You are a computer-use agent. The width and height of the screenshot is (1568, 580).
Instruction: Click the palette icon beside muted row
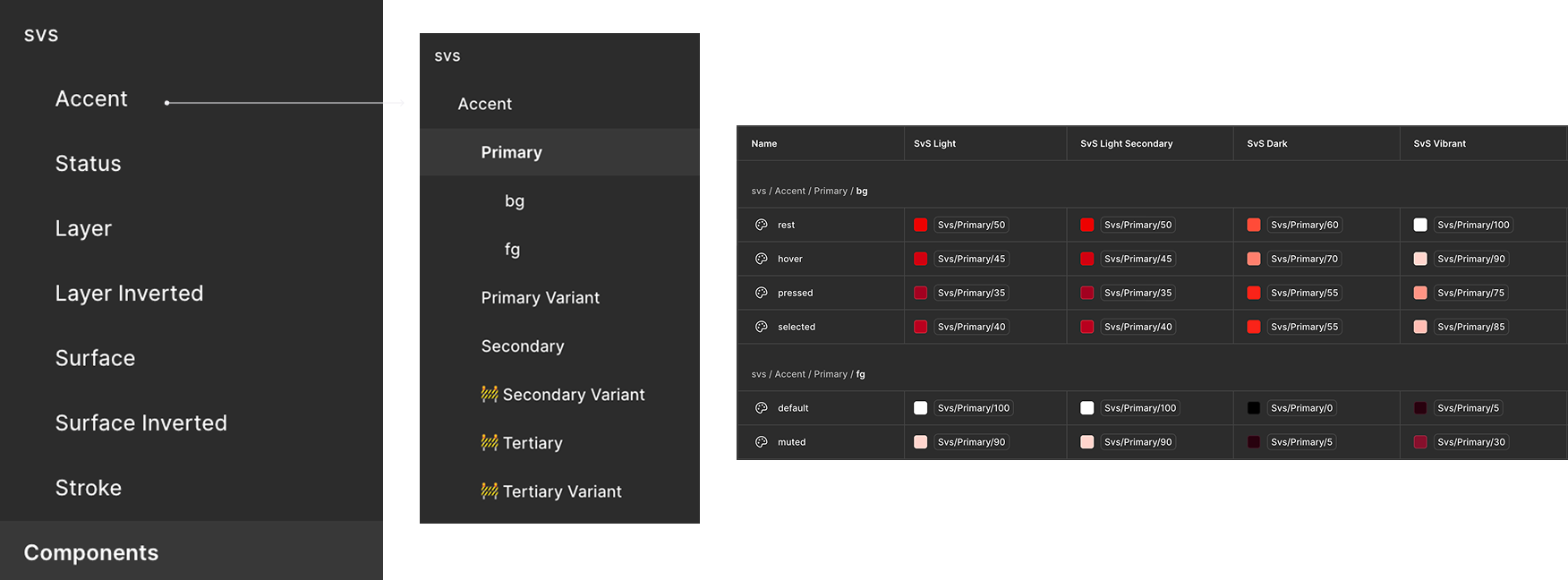coord(761,442)
